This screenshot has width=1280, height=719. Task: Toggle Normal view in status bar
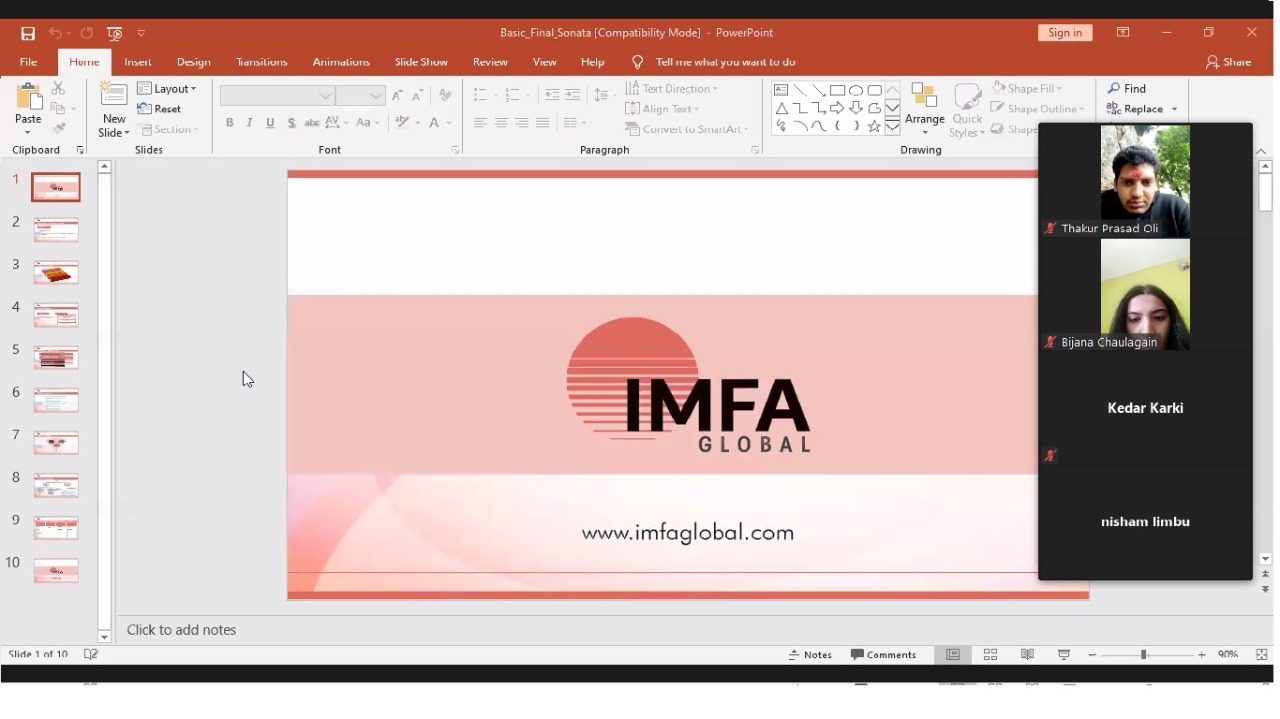coord(953,655)
